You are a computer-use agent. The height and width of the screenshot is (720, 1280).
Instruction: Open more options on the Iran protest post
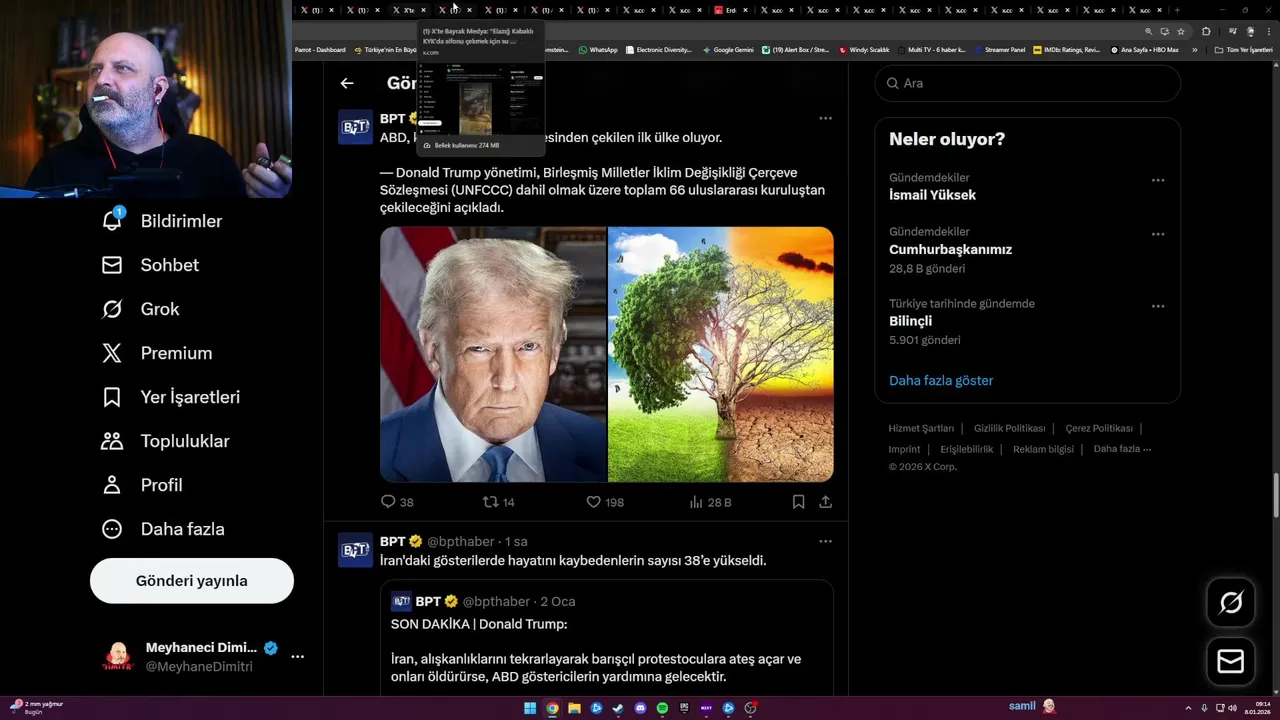click(x=825, y=541)
